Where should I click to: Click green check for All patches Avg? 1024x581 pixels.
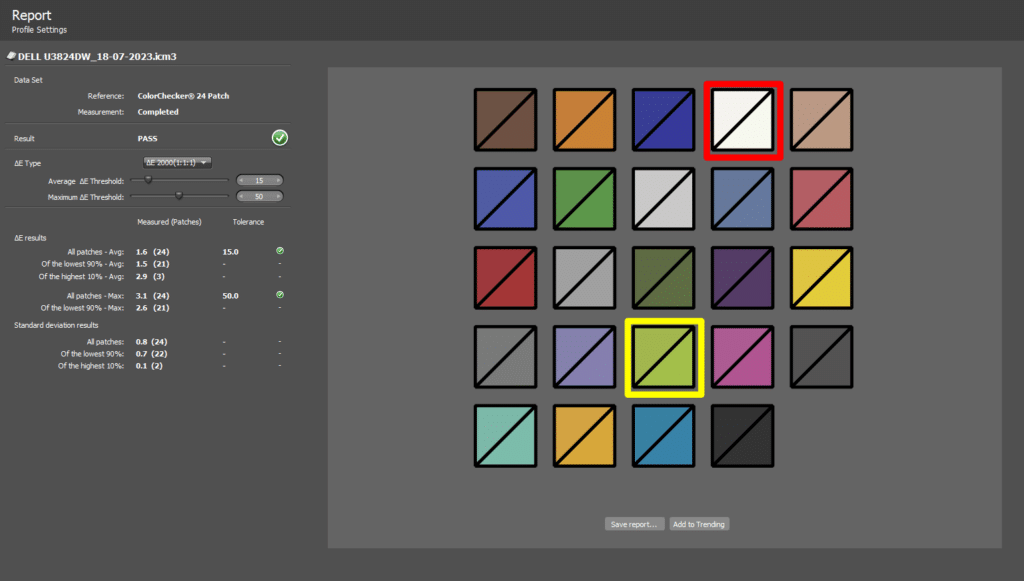click(280, 250)
